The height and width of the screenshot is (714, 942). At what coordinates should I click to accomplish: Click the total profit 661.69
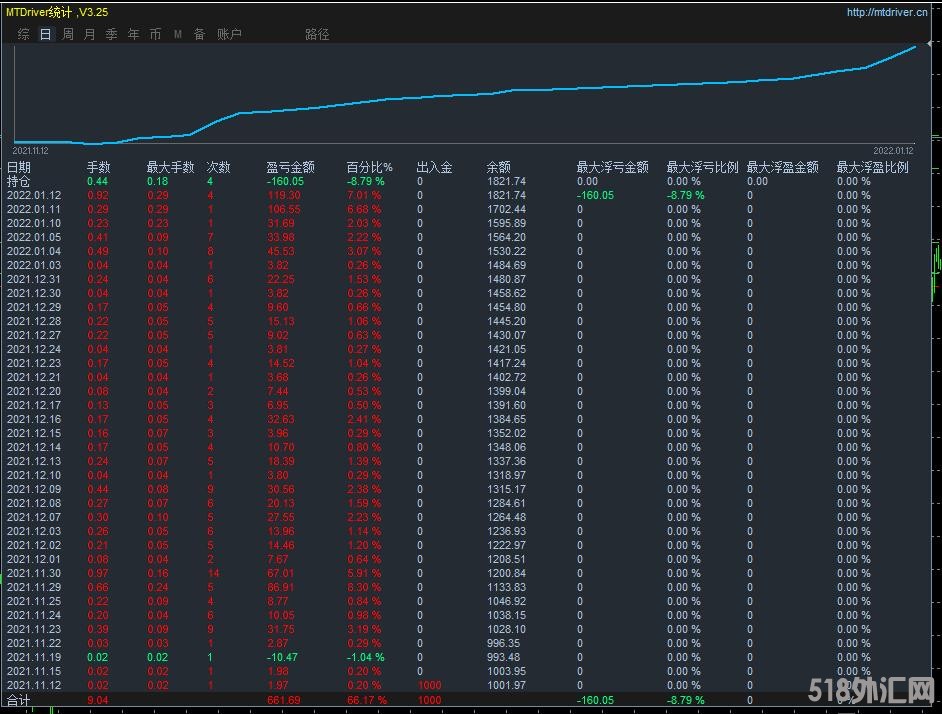pos(284,700)
